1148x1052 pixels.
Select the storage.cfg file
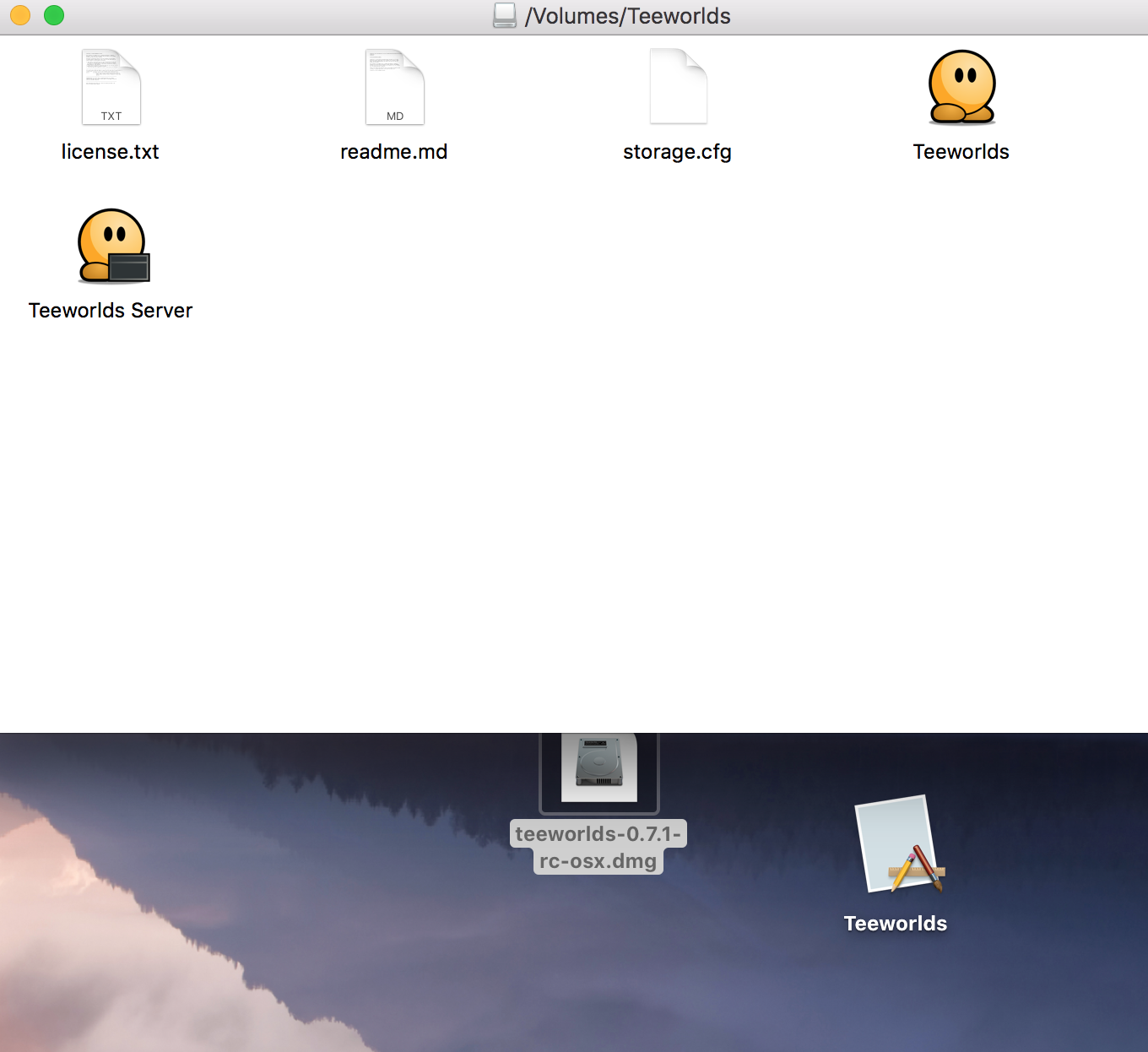click(x=678, y=85)
